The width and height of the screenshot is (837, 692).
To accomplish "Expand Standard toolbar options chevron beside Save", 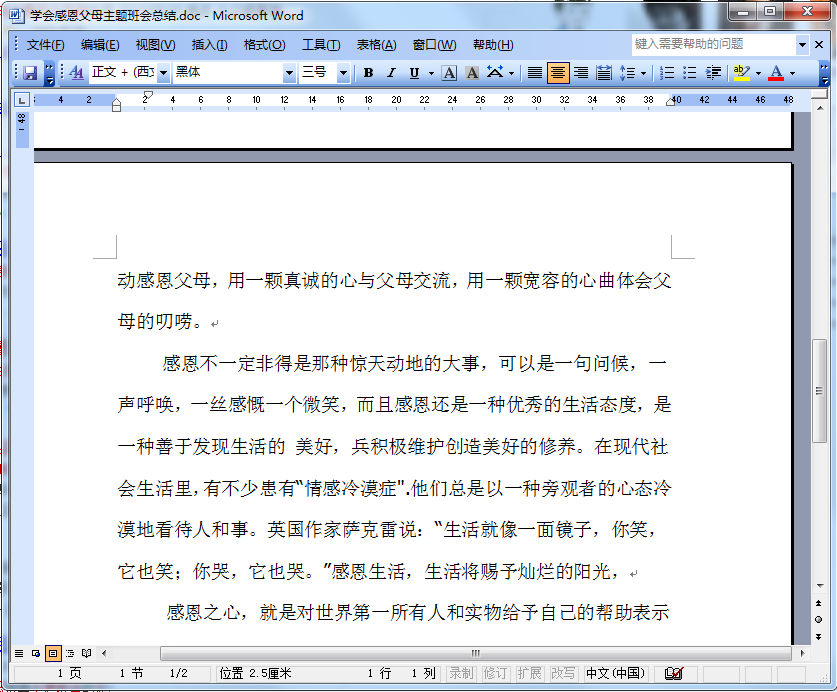I will coord(49,73).
